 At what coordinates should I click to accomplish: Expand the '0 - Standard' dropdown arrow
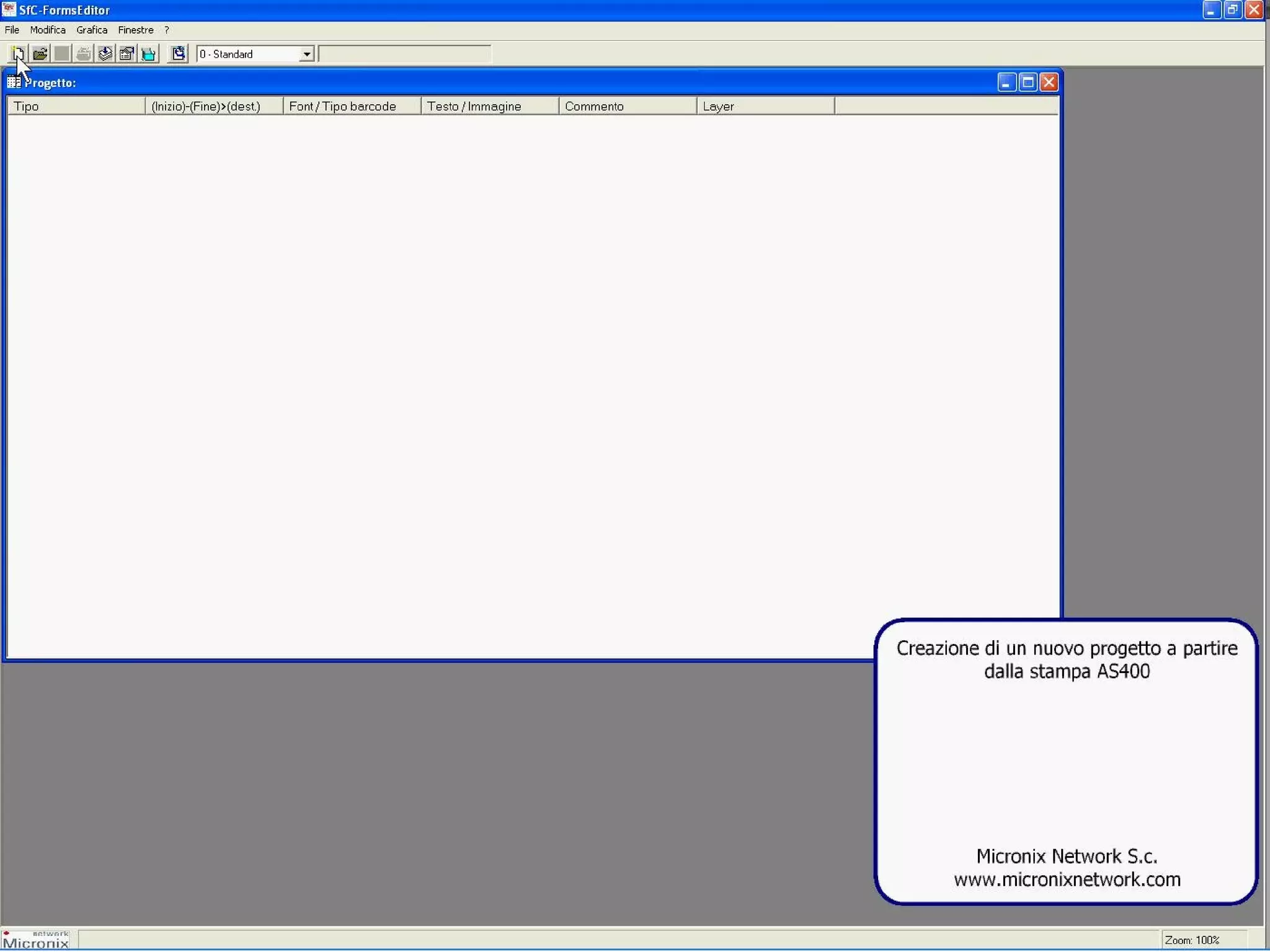click(x=306, y=55)
